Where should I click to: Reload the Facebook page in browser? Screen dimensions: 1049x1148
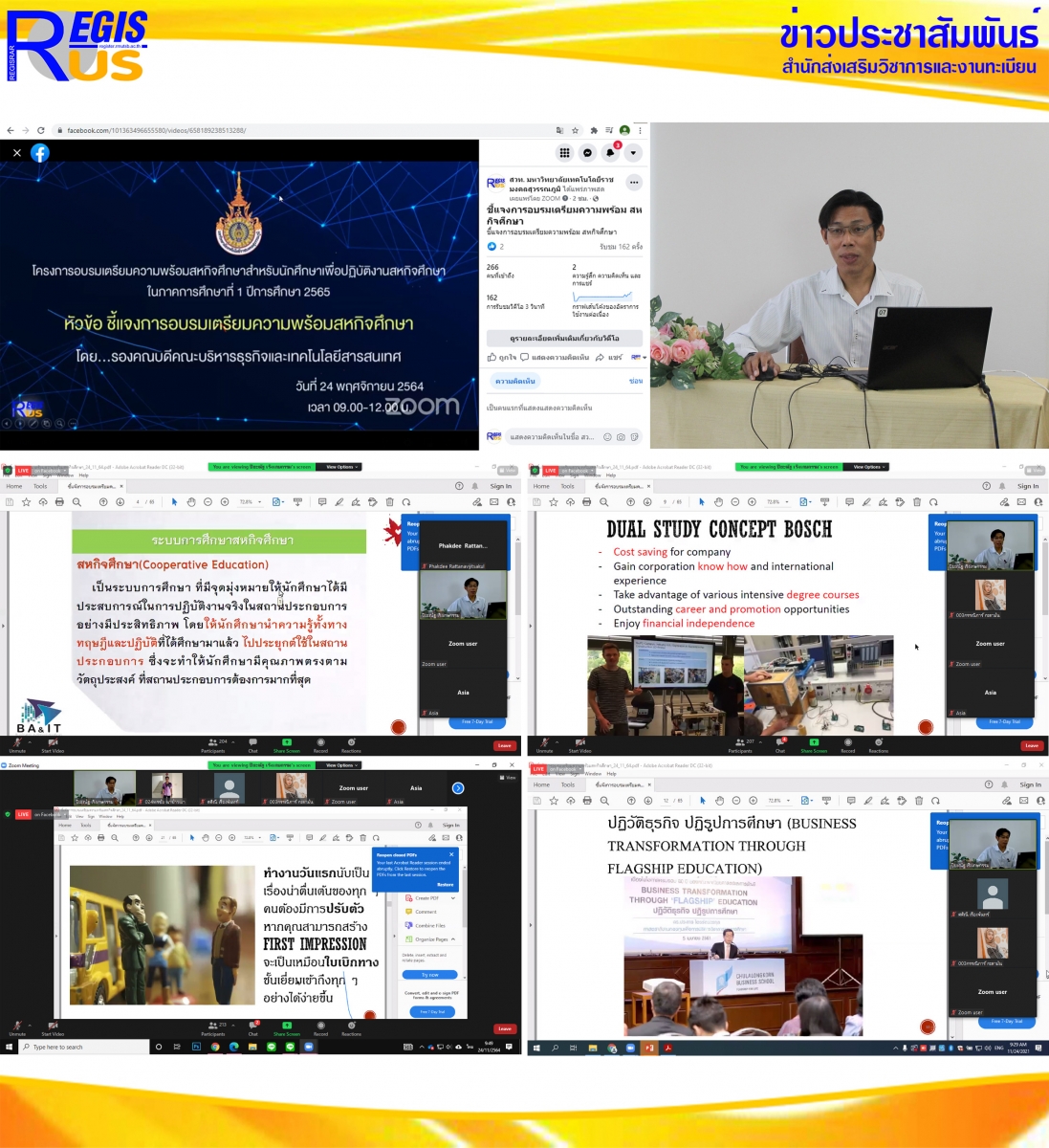40,130
